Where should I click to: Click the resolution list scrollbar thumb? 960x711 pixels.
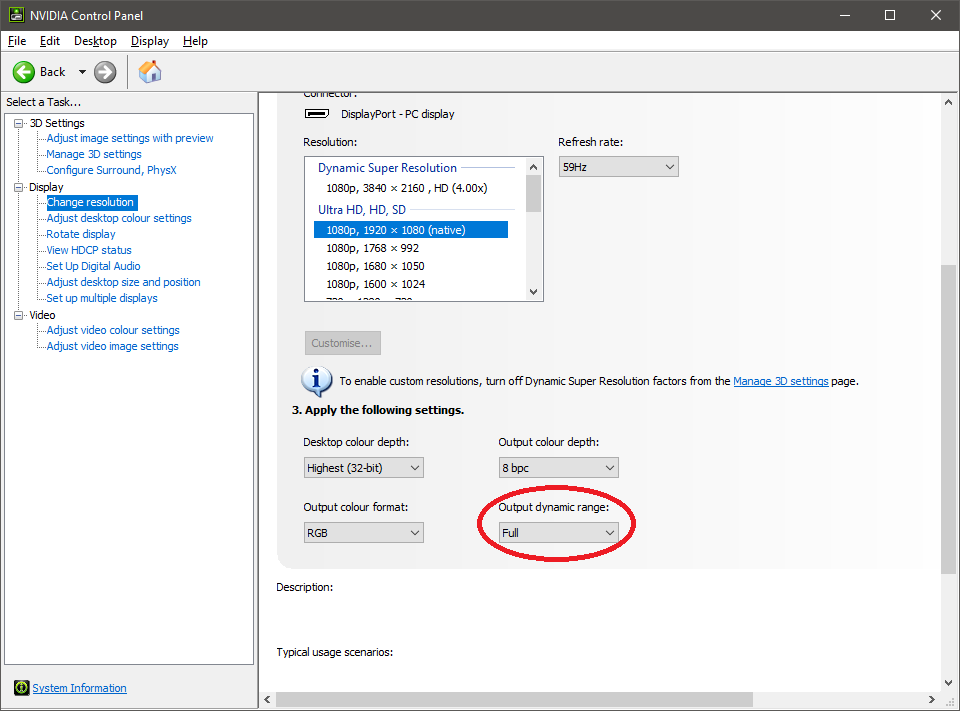click(533, 194)
